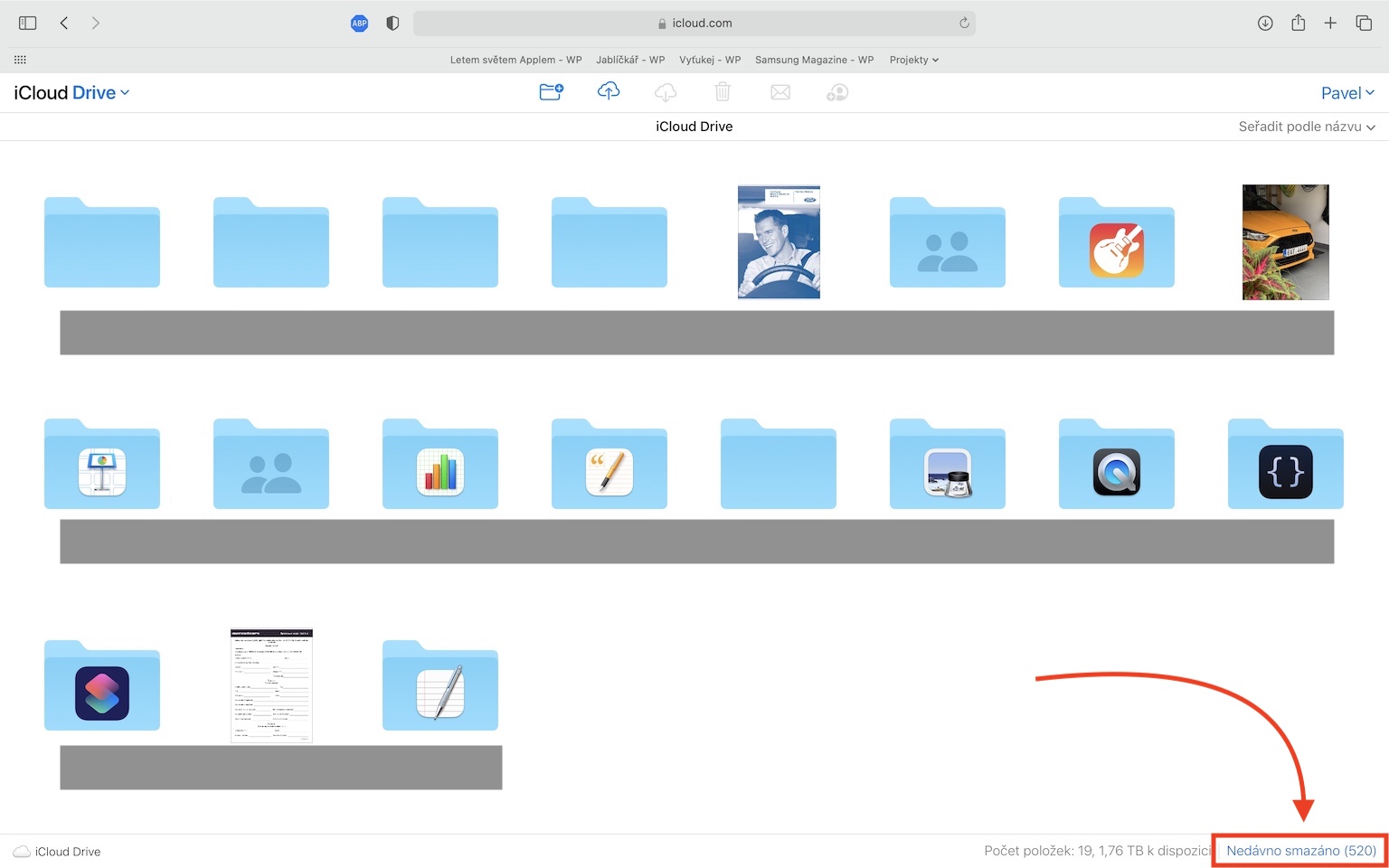Viewport: 1389px width, 868px height.
Task: Click the iCloud Drive path in the footer
Action: pos(57,852)
